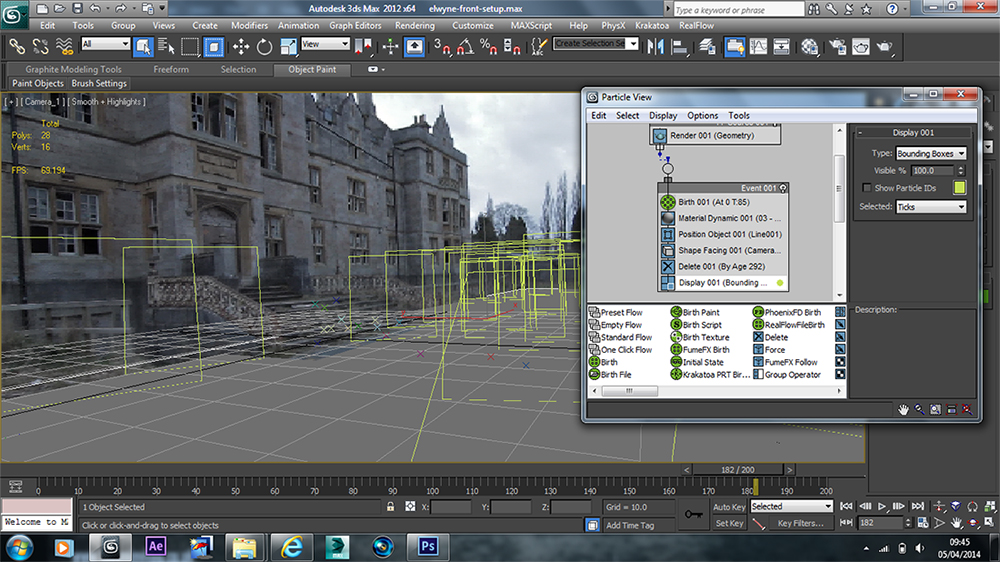Open the Modifiers menu
Viewport: 1000px width, 562px height.
pyautogui.click(x=249, y=26)
